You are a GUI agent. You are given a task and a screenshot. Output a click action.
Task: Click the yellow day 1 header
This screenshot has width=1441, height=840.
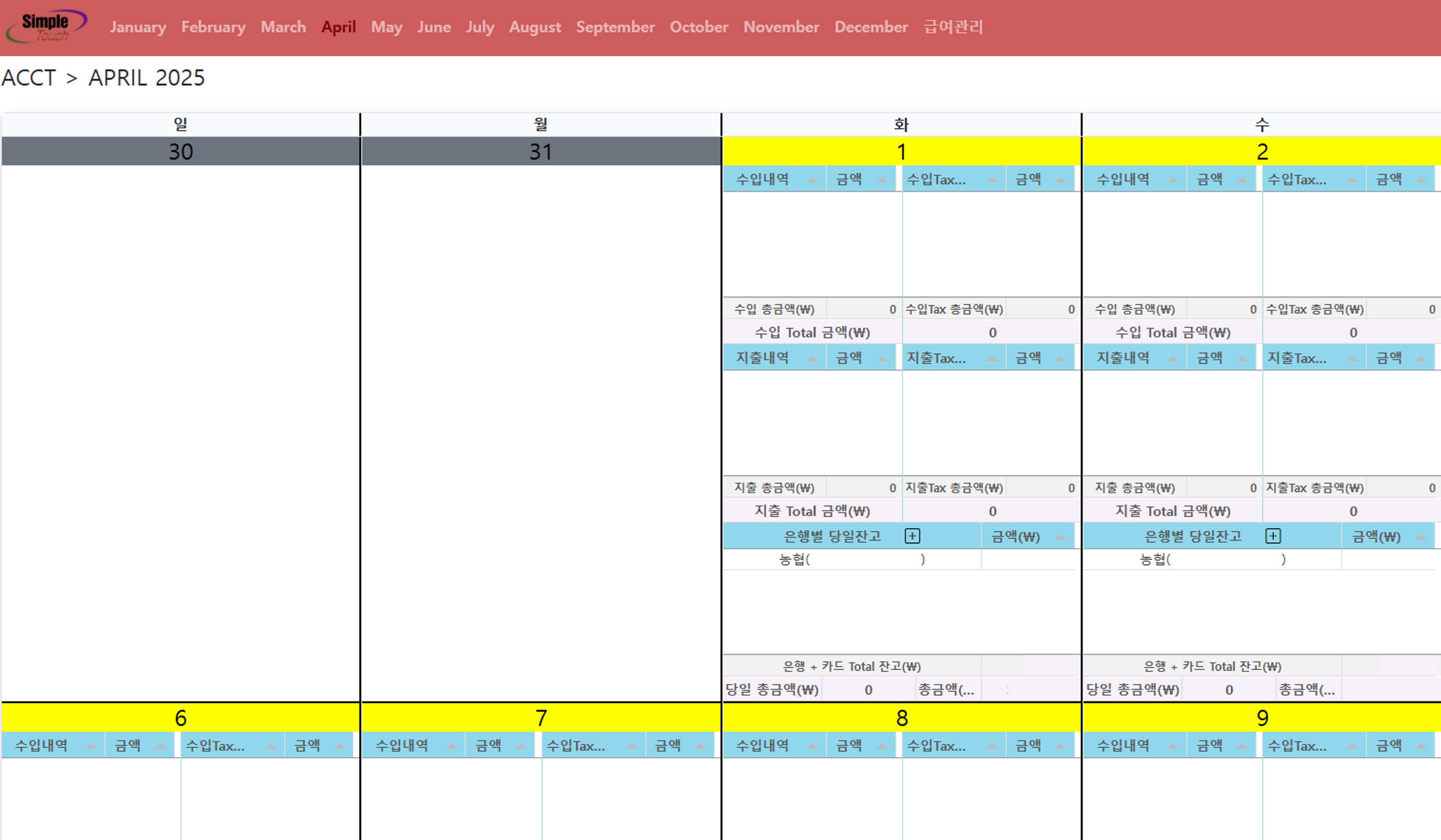(x=901, y=151)
